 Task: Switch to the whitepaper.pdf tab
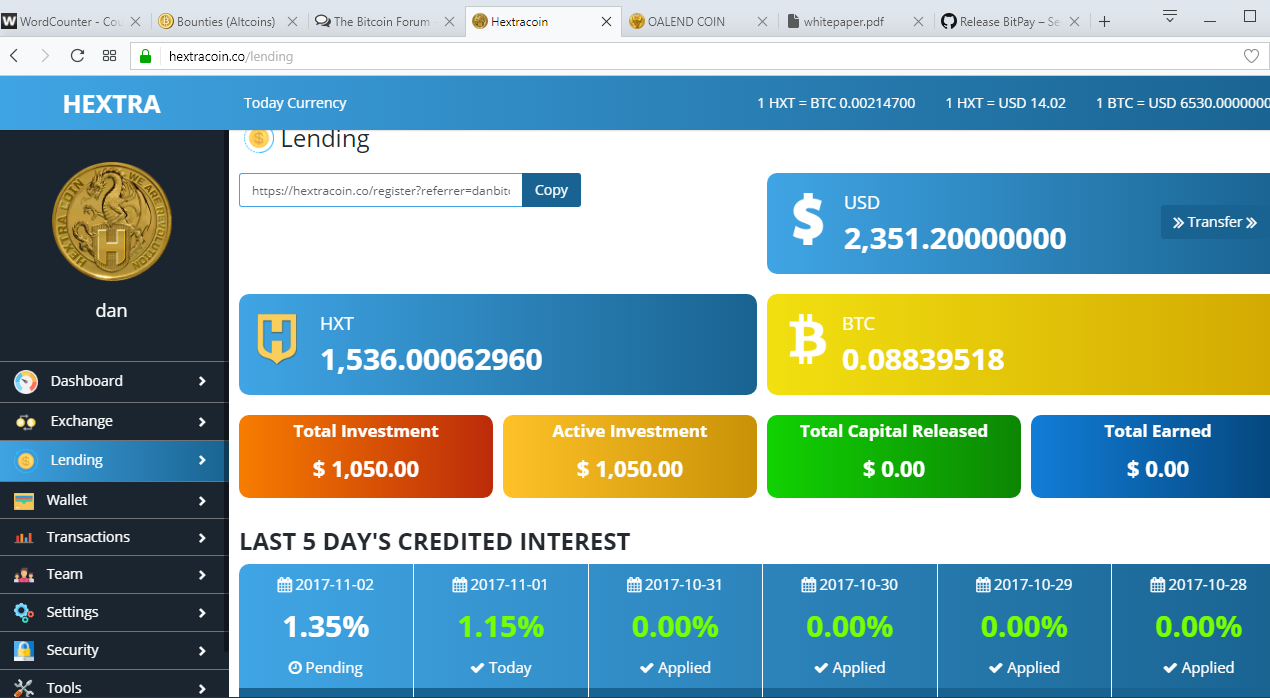point(856,21)
